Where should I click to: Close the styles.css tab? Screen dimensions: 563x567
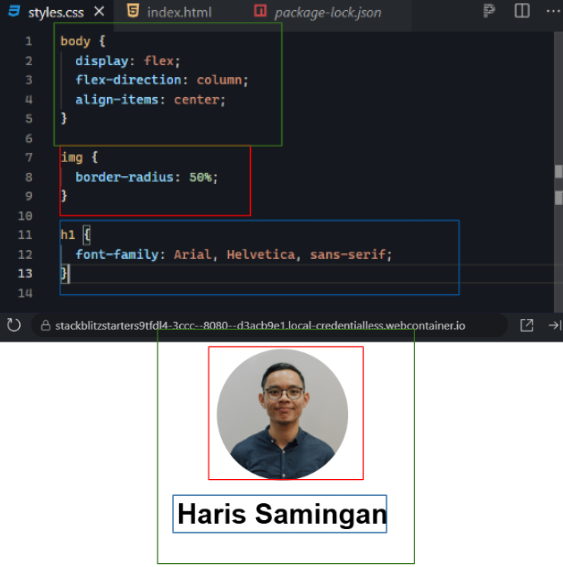click(x=99, y=12)
